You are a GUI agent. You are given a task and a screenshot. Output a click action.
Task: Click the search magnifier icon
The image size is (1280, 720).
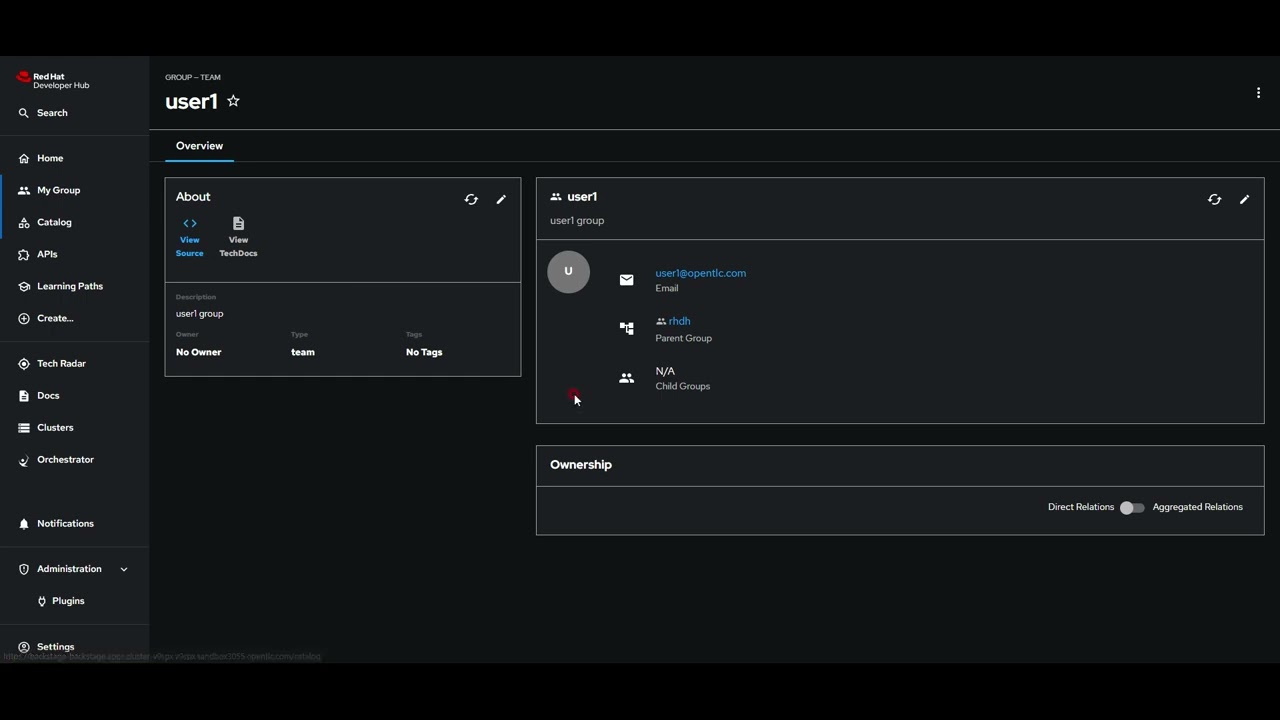24,113
